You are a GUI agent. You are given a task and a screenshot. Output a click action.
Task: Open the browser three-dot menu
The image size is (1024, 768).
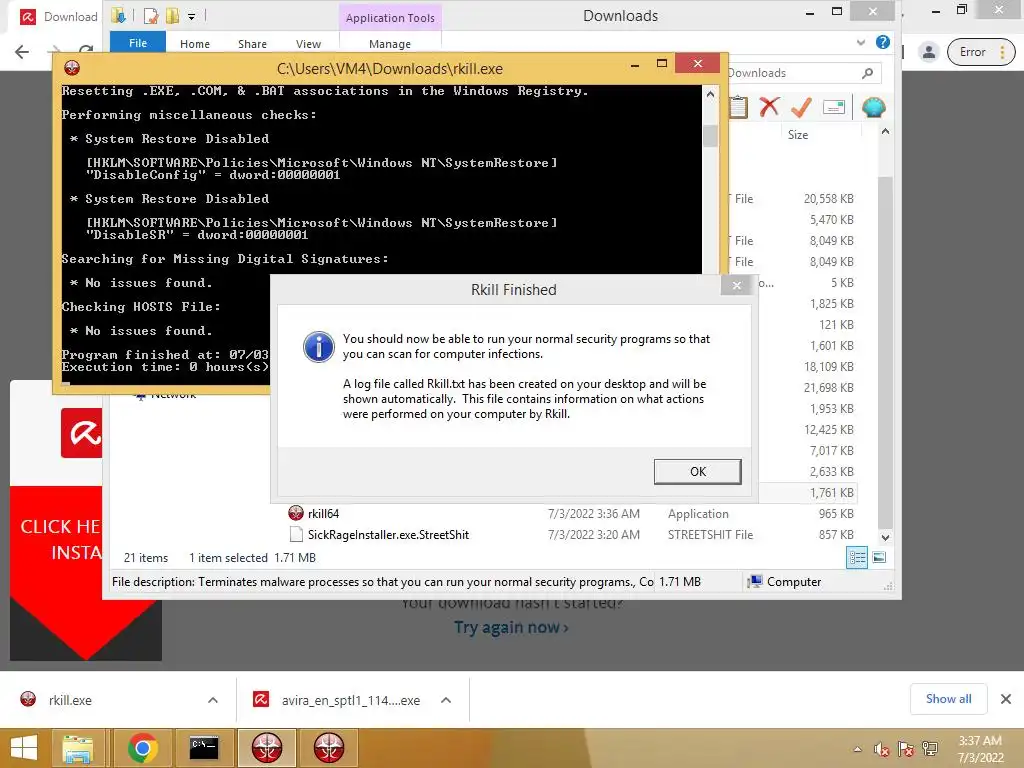click(1002, 52)
